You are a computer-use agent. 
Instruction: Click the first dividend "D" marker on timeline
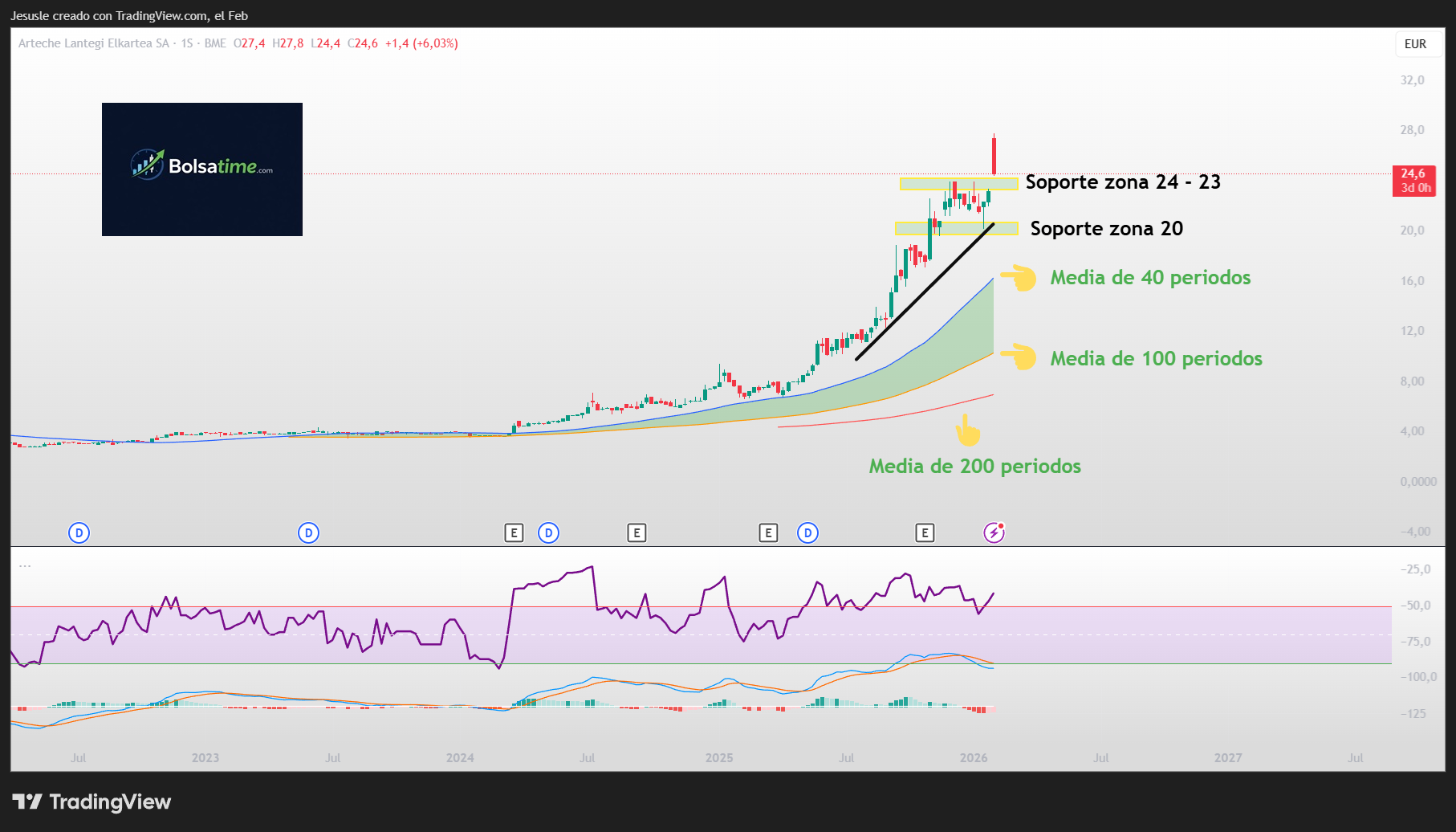79,532
